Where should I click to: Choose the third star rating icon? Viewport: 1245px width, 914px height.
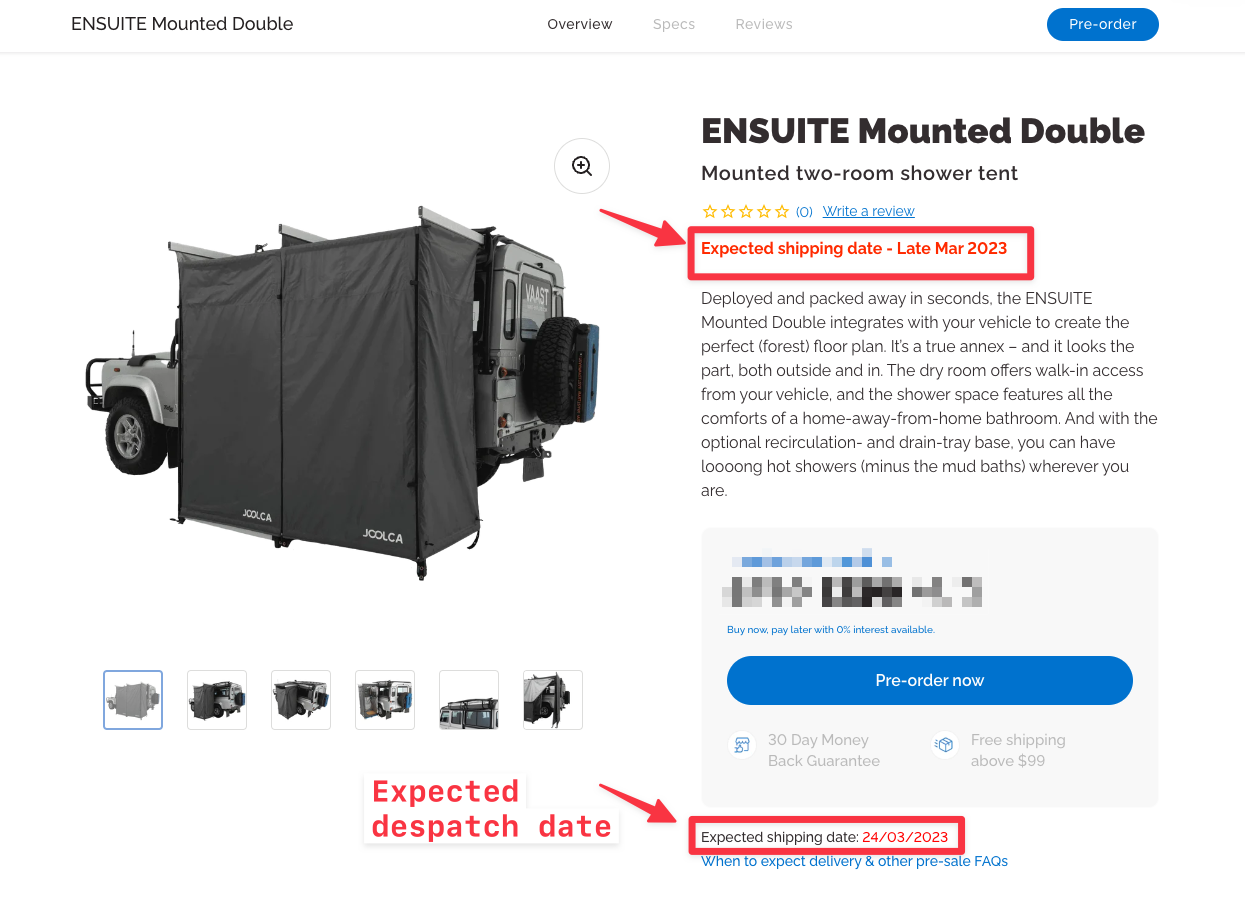pos(746,211)
